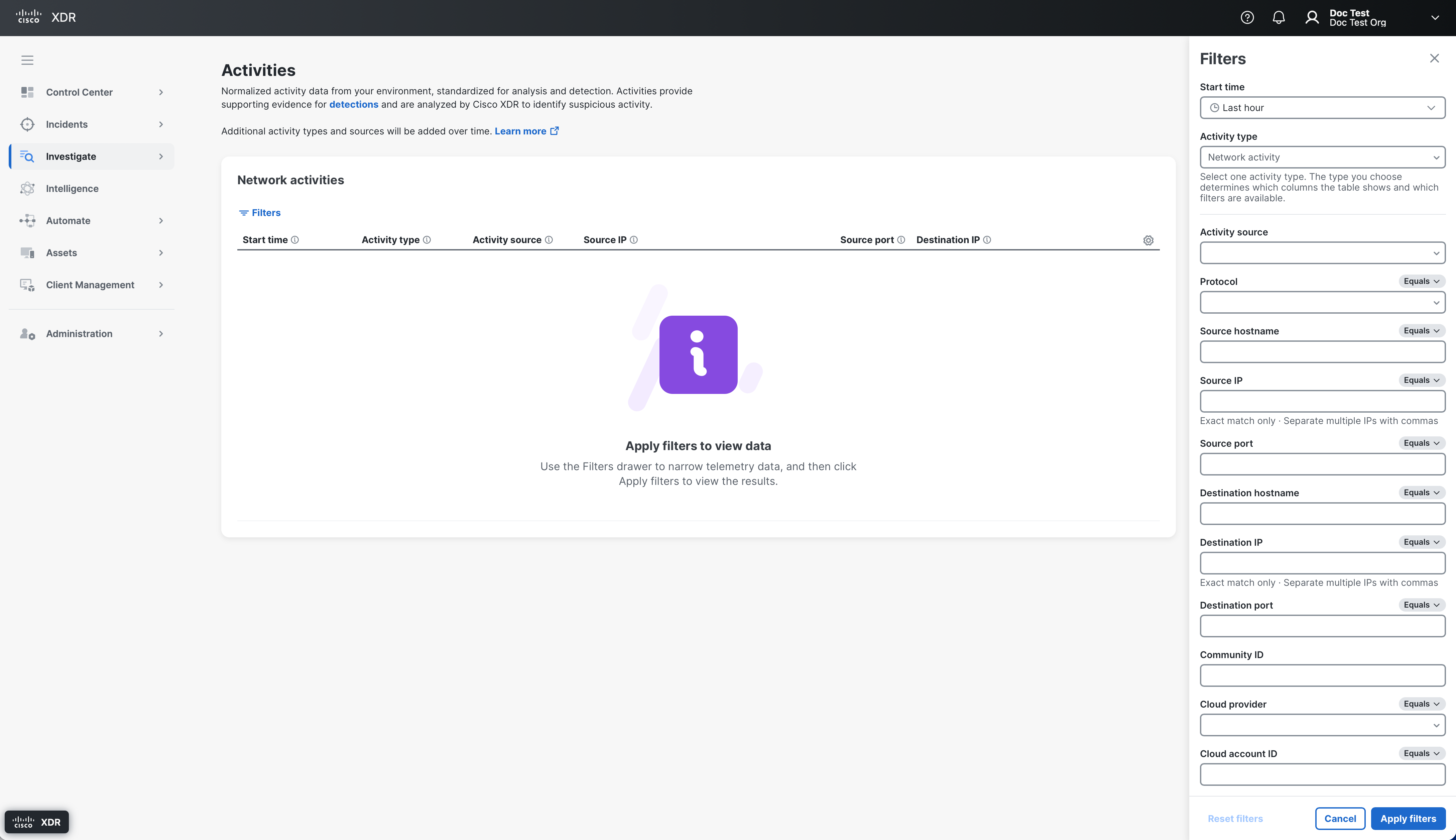Click the Client Management icon
Screen dimensions: 1456x840
pyautogui.click(x=27, y=285)
